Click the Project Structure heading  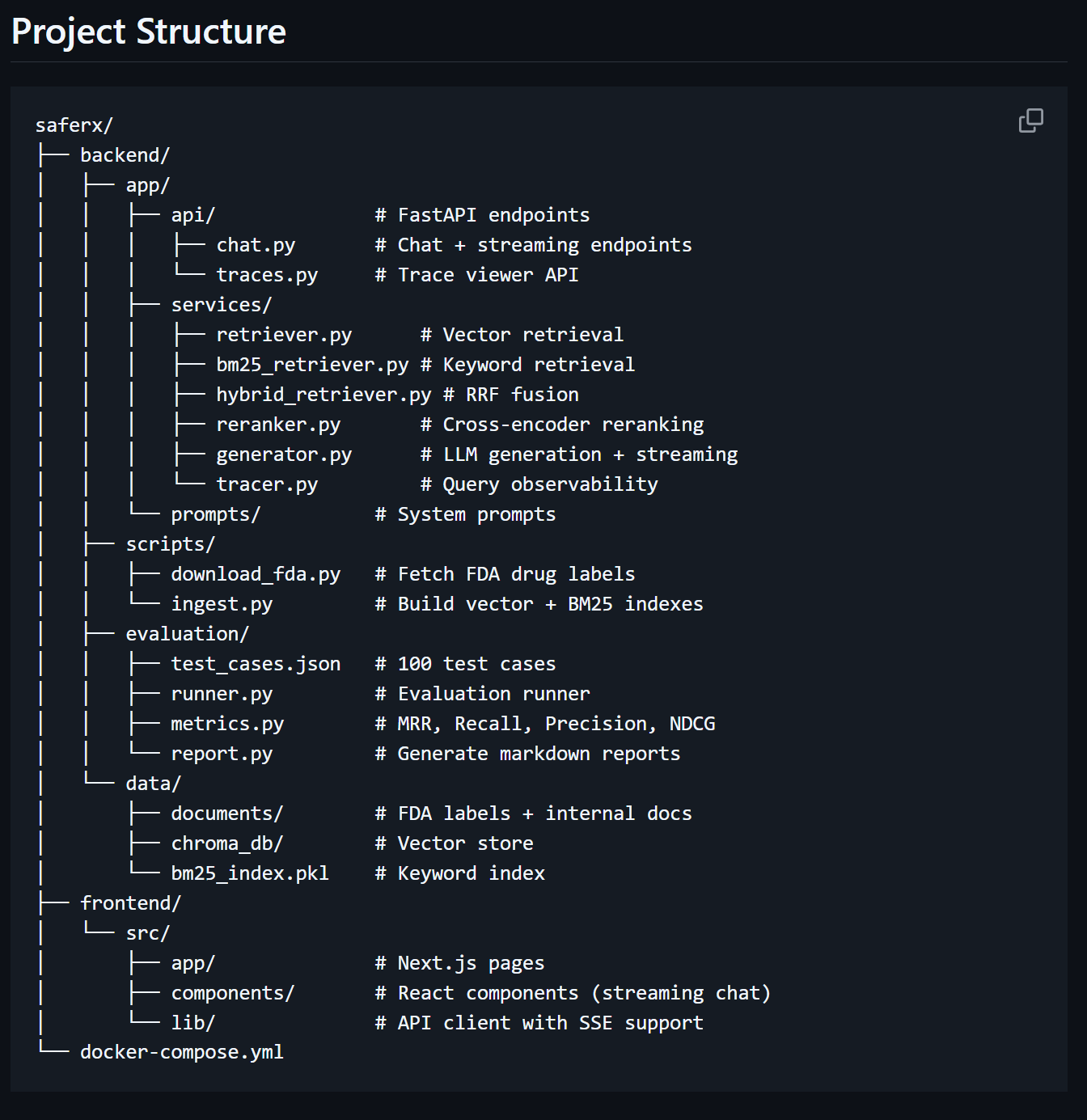[x=149, y=32]
